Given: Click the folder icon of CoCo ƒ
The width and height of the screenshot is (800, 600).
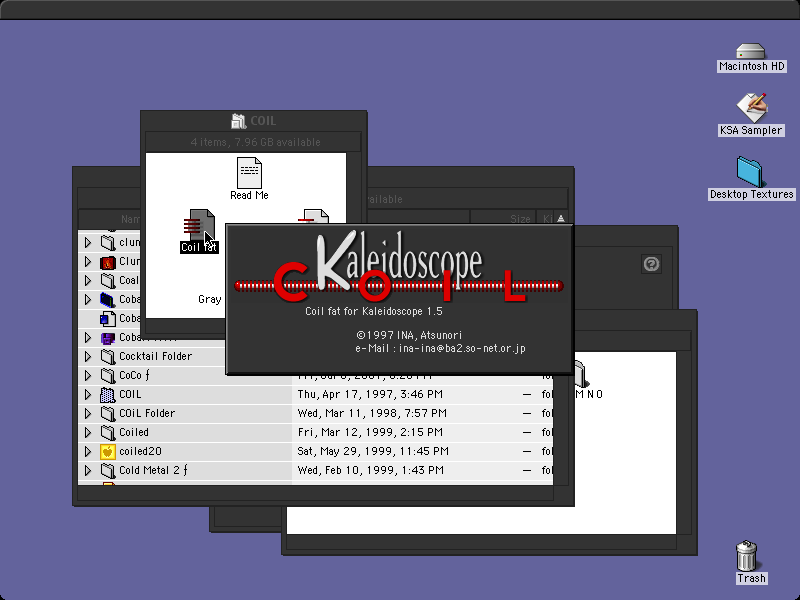Looking at the screenshot, I should point(108,376).
